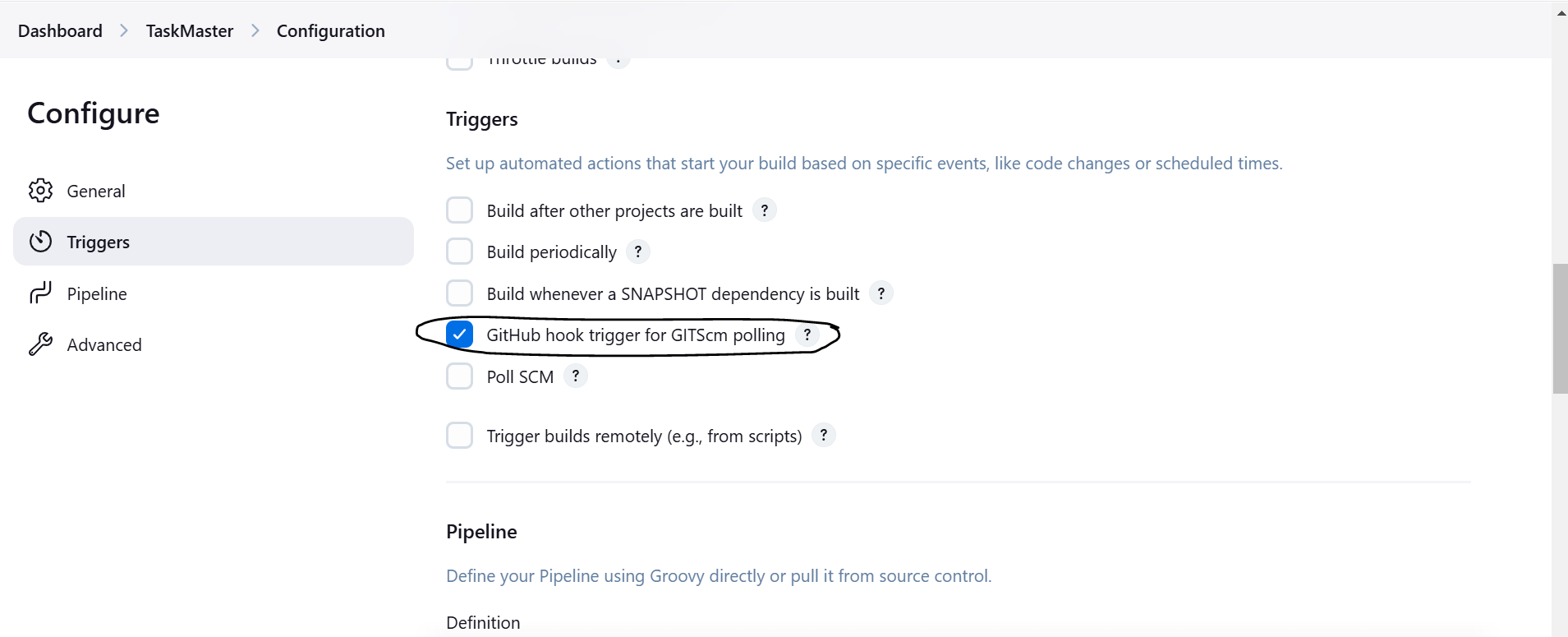Click the Triggers clock icon in sidebar
The width and height of the screenshot is (1568, 637).
(x=41, y=241)
